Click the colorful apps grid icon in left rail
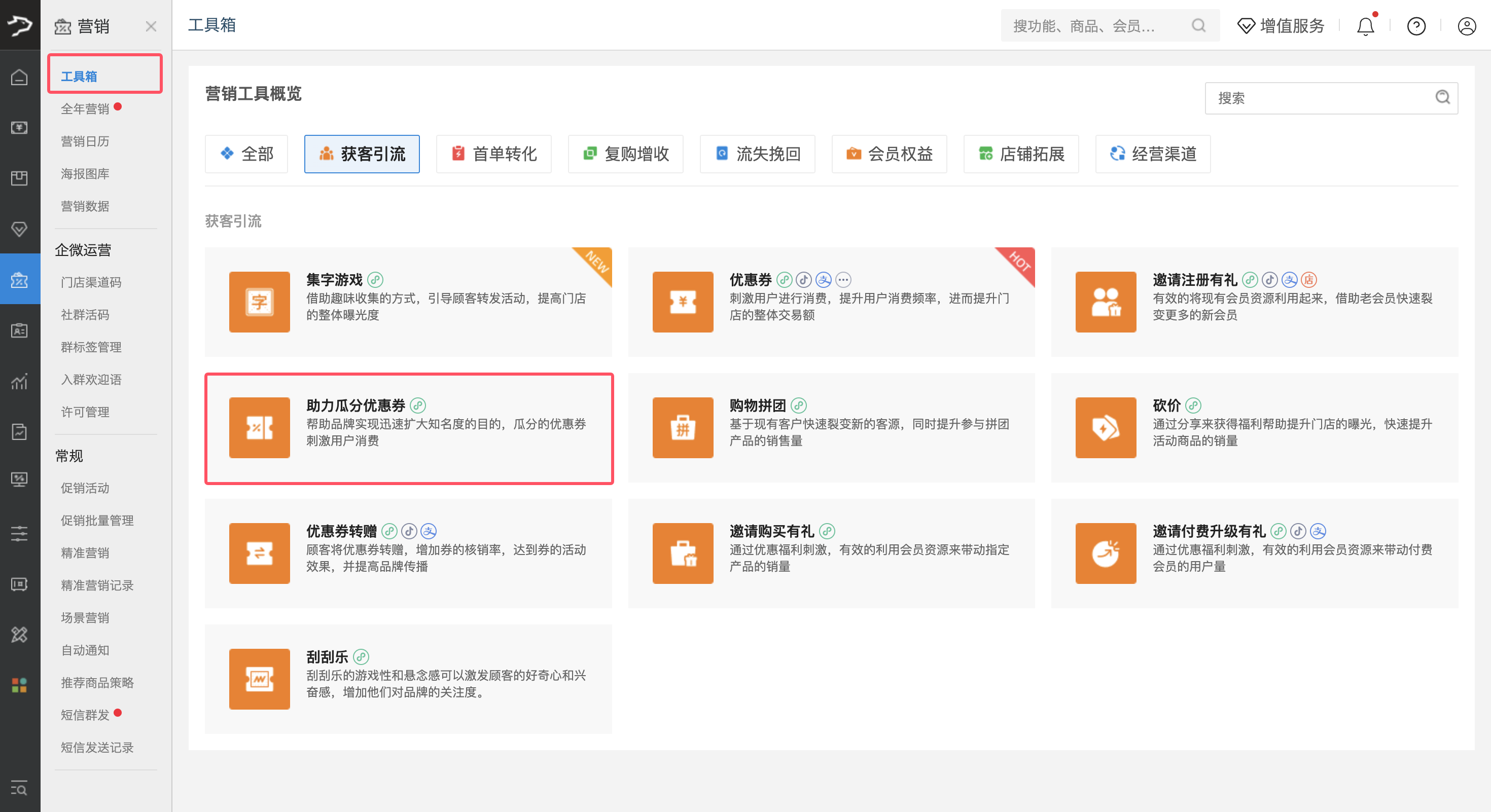Viewport: 1491px width, 812px height. (x=19, y=685)
